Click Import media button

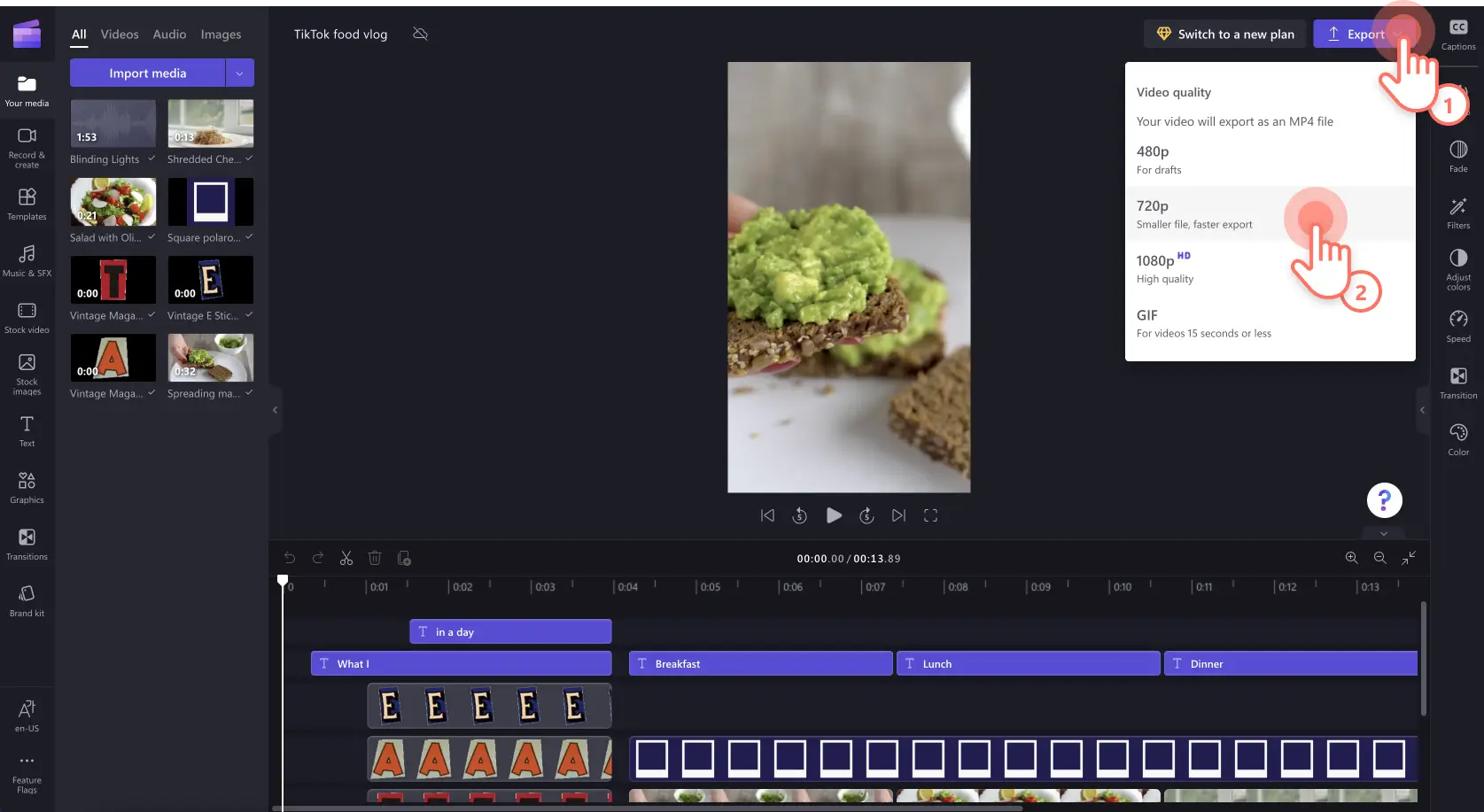(147, 73)
